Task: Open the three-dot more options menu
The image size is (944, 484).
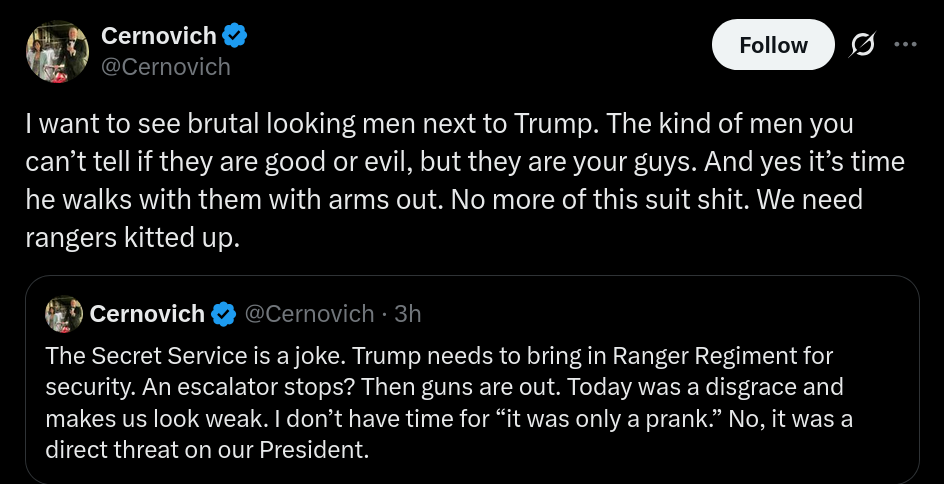Action: pos(905,44)
